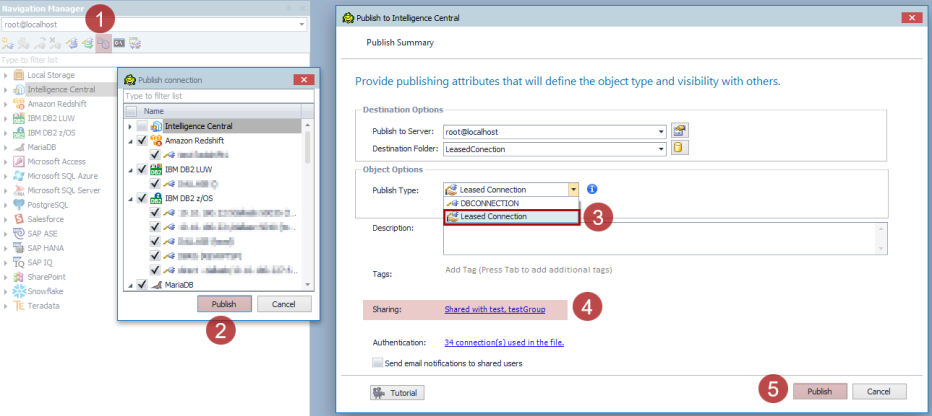This screenshot has width=932, height=416.
Task: Click the Publish connection list vertical scrollbar
Action: click(x=307, y=147)
